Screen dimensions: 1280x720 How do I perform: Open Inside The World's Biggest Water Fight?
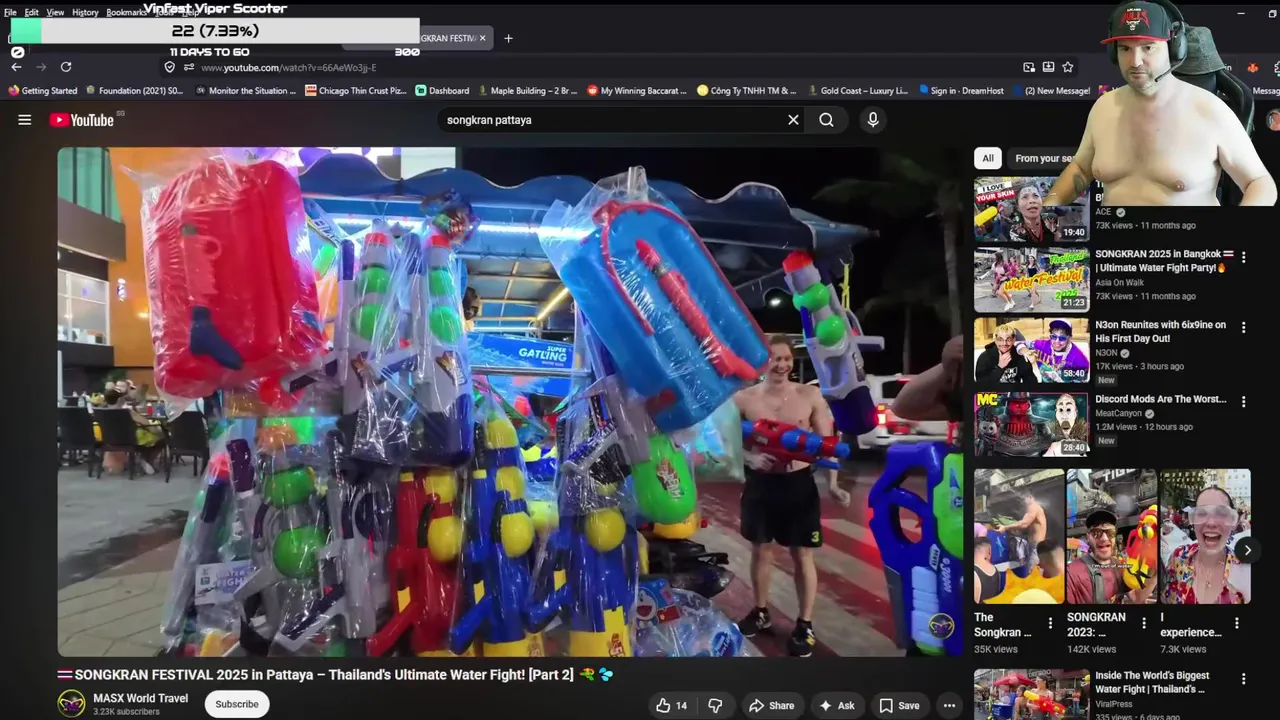(x=1152, y=682)
